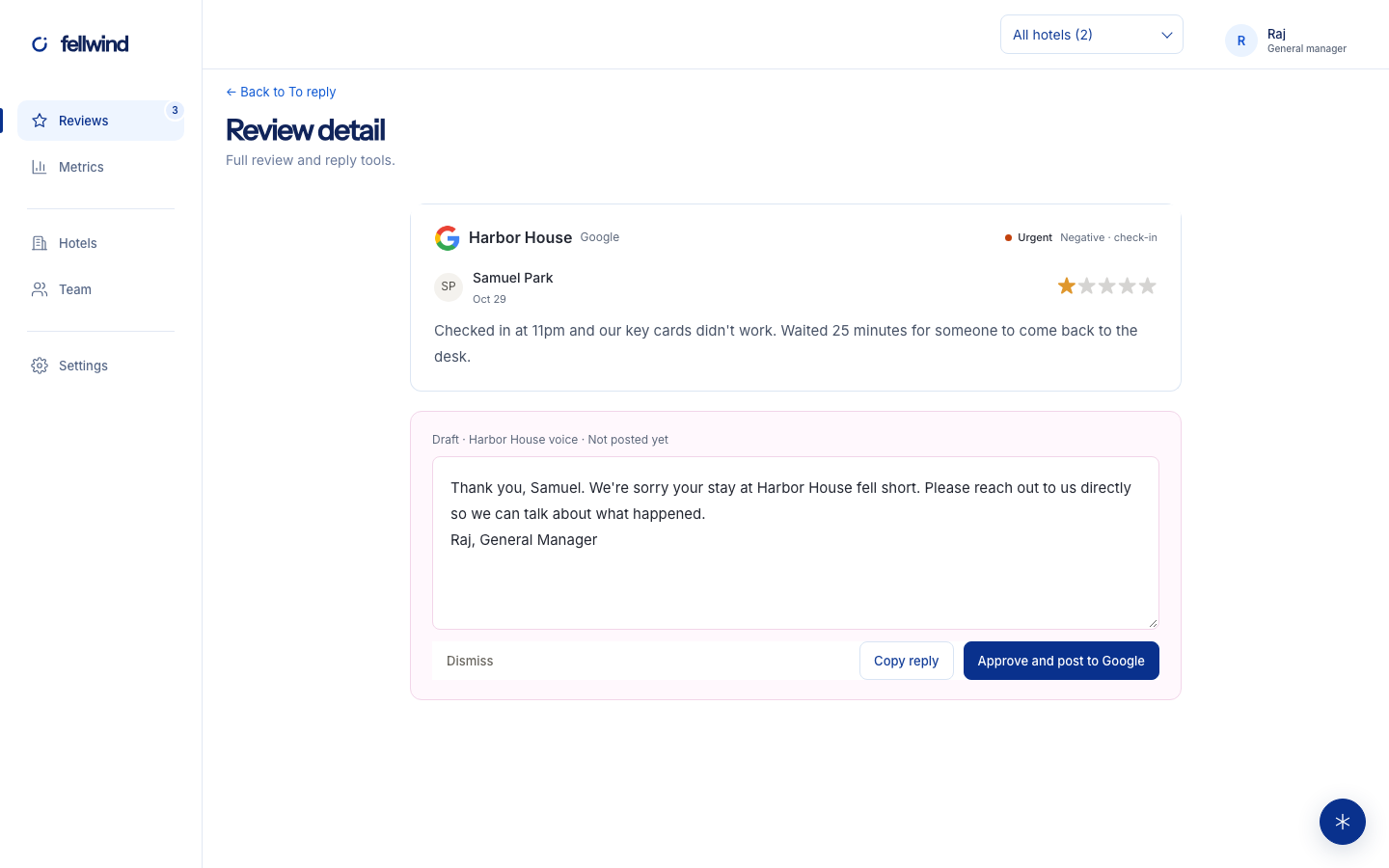The image size is (1389, 868).
Task: Click the Review detail heading
Action: pyautogui.click(x=306, y=130)
